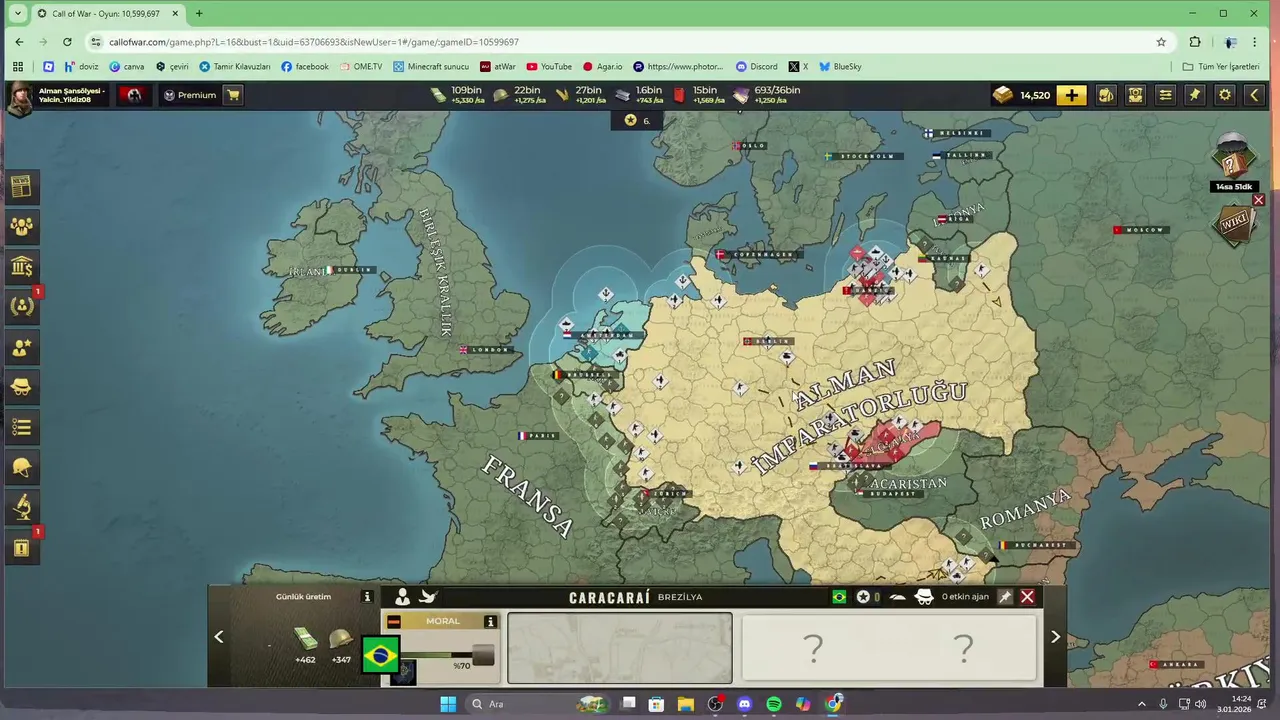Open the mystery crate with 14sa 51dk timer
The height and width of the screenshot is (720, 1280).
(x=1233, y=160)
